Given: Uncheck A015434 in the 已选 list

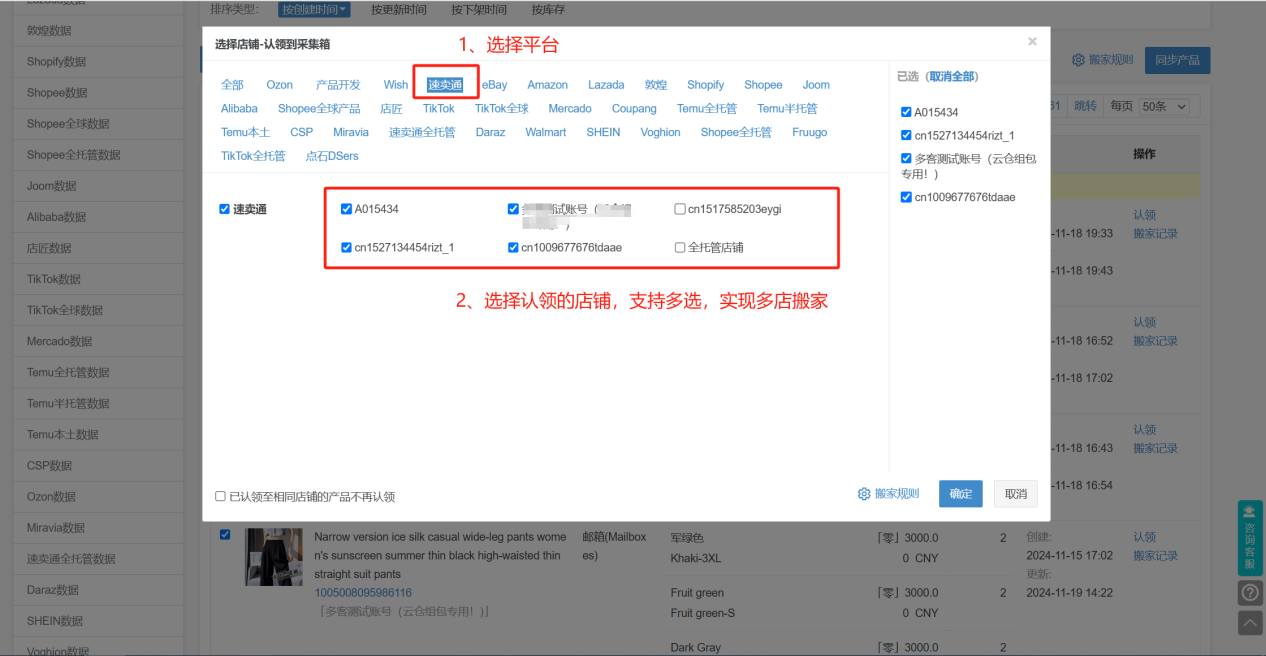Looking at the screenshot, I should (906, 112).
